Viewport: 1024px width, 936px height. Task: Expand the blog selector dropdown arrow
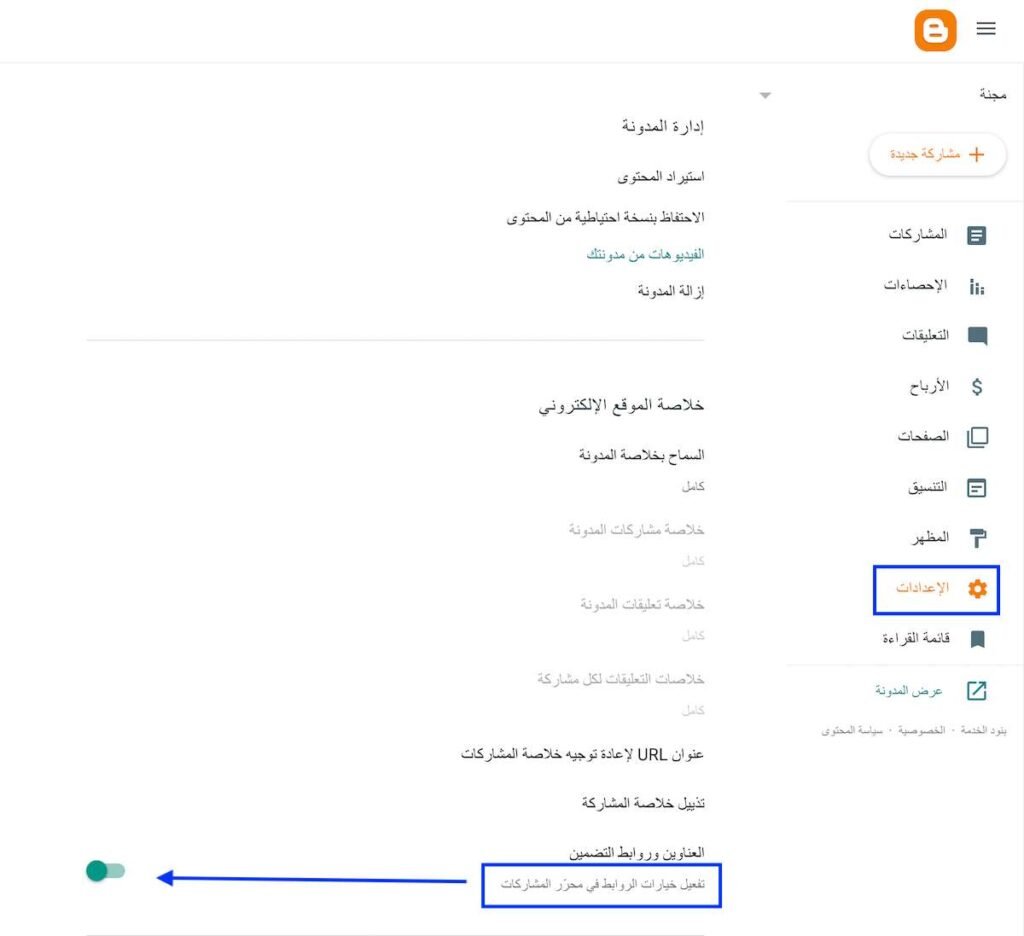pos(765,96)
